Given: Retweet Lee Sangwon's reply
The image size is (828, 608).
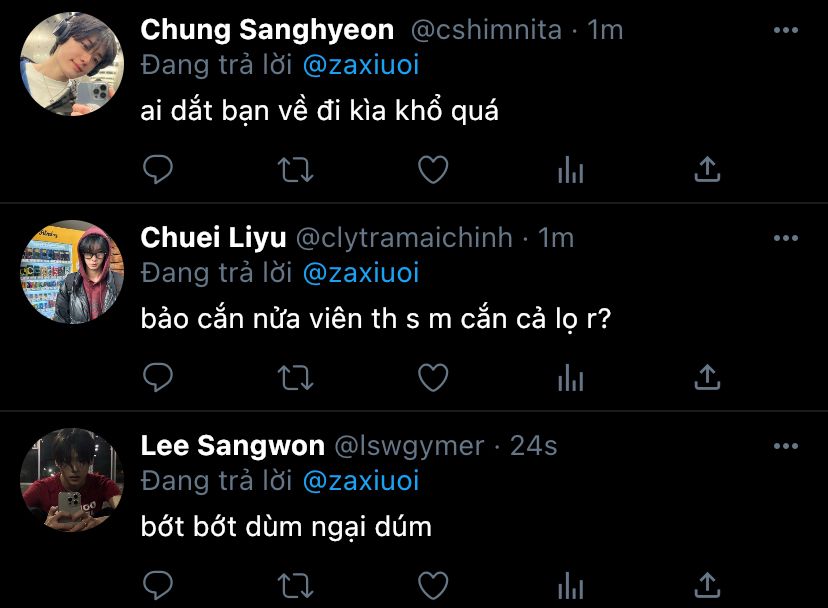Looking at the screenshot, I should point(295,584).
